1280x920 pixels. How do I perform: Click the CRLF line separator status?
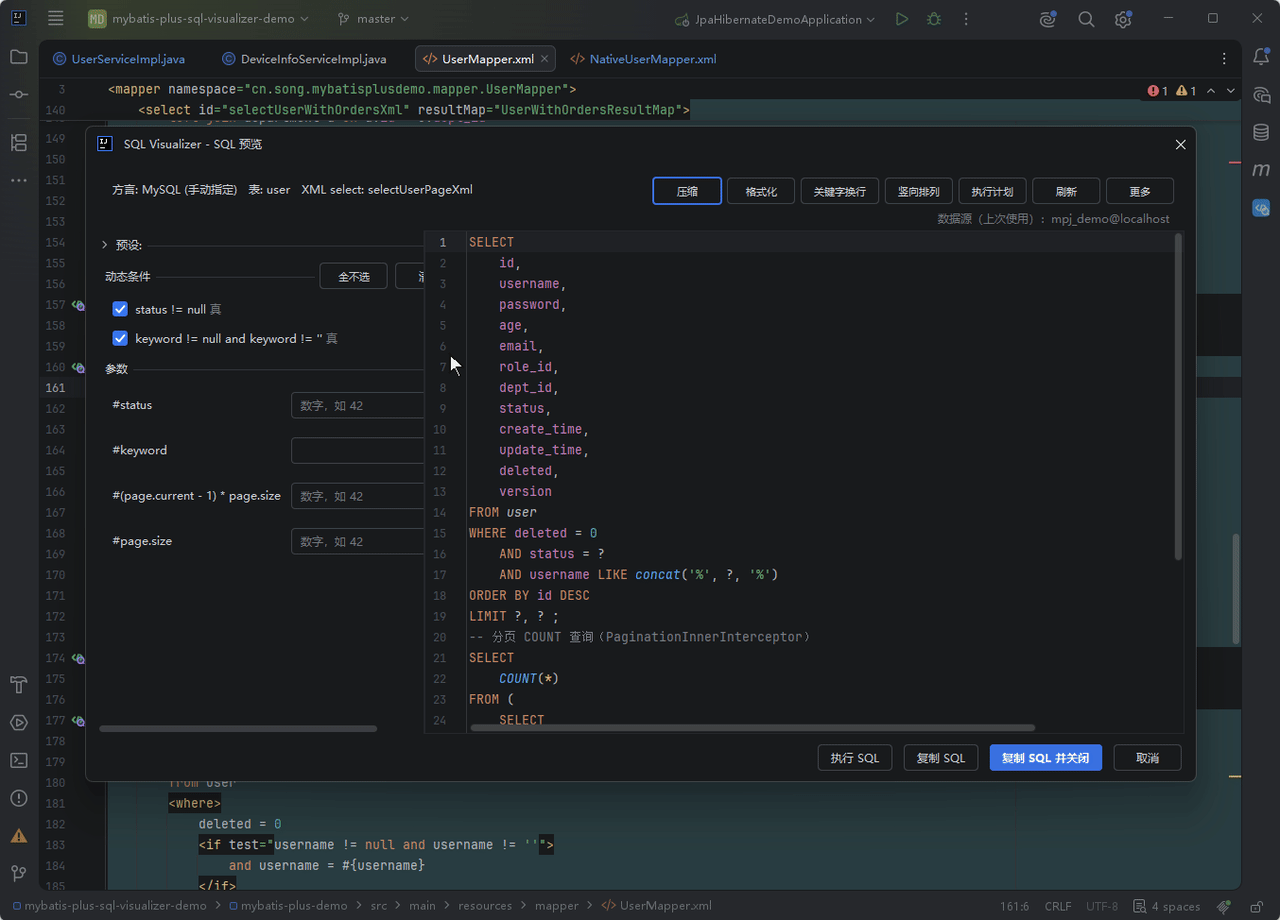[1058, 906]
